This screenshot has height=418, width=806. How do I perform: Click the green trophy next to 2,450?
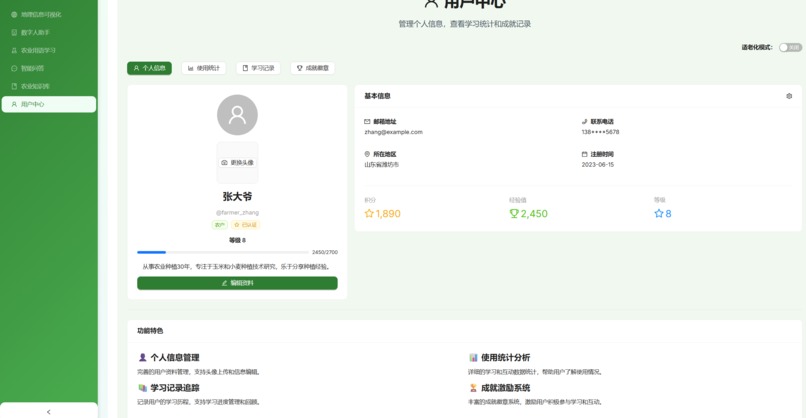[x=514, y=213]
